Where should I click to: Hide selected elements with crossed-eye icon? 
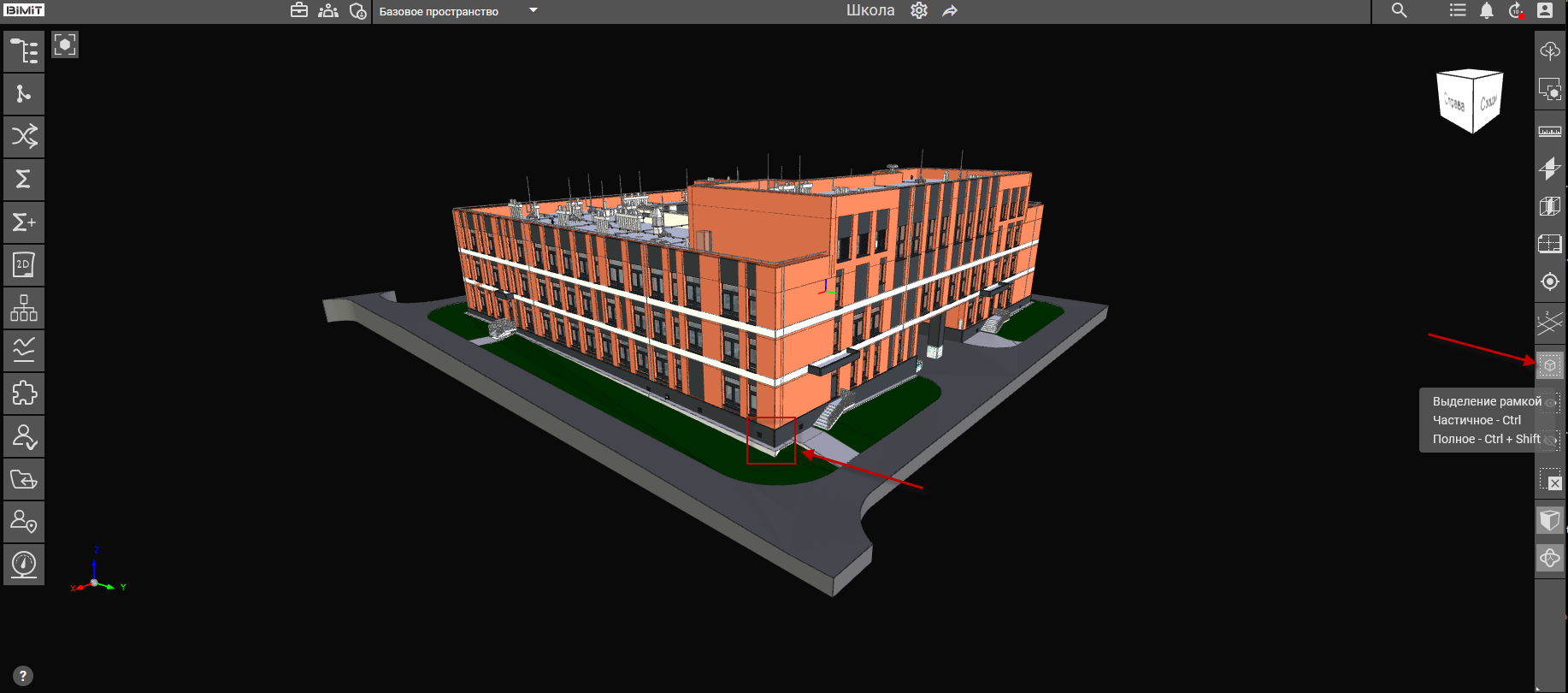tap(1550, 441)
